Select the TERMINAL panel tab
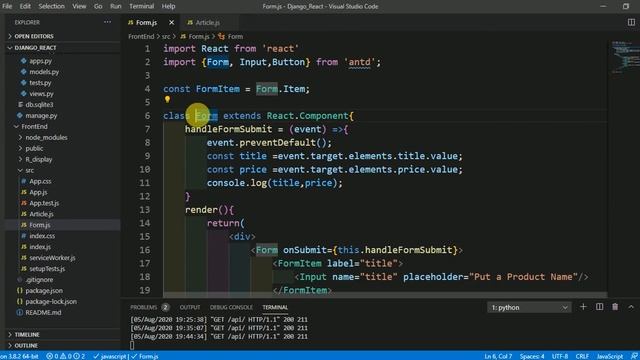Image resolution: width=640 pixels, height=360 pixels. point(275,307)
